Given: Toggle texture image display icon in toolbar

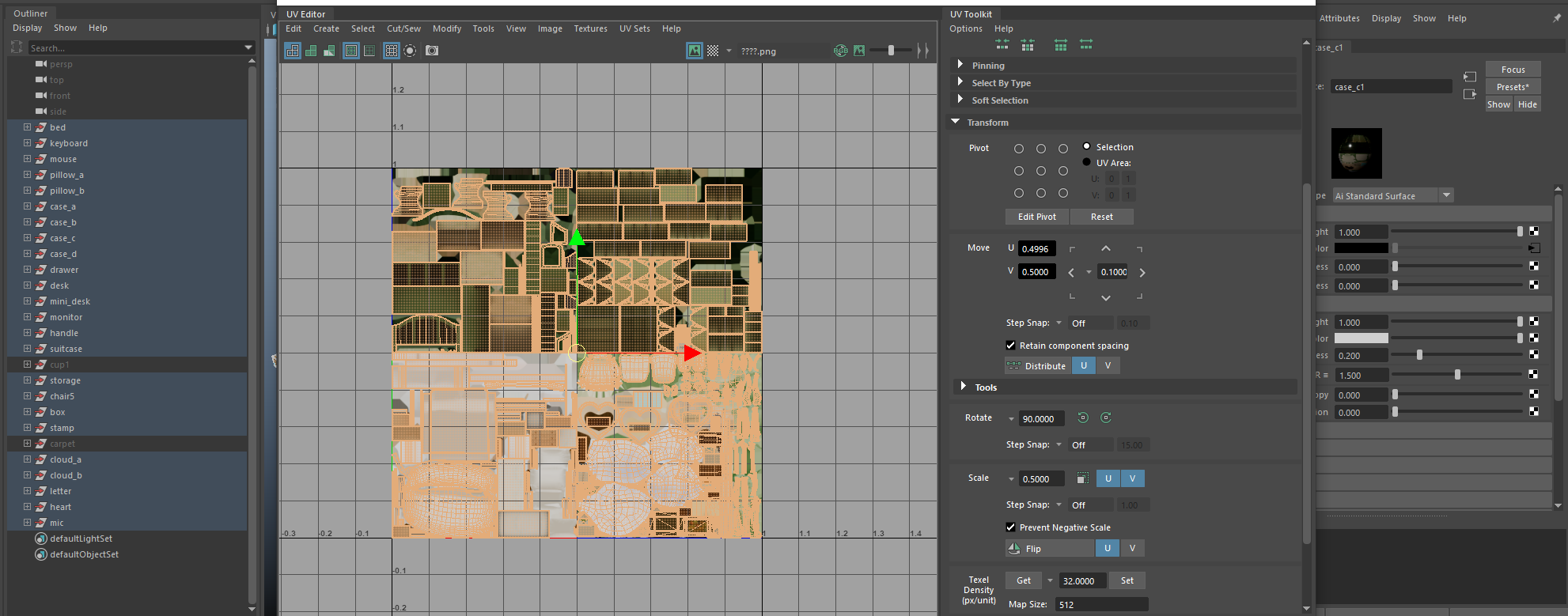Looking at the screenshot, I should point(695,51).
